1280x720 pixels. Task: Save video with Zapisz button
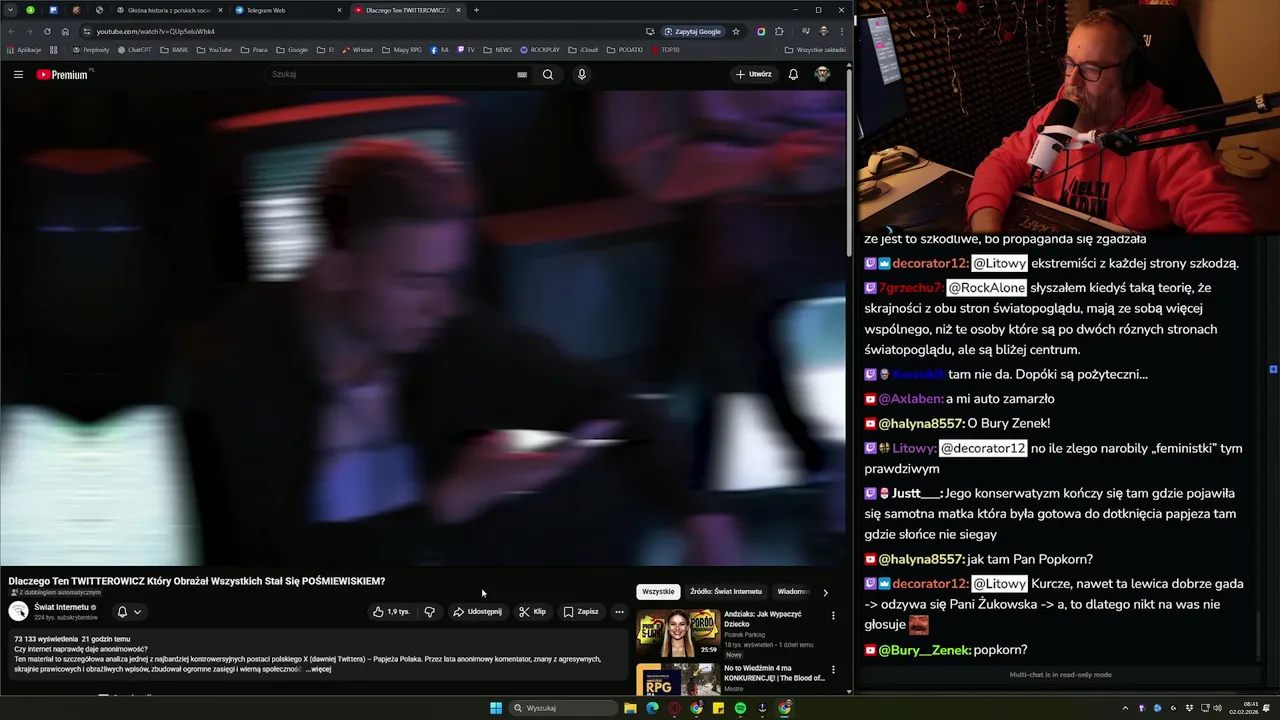(581, 611)
